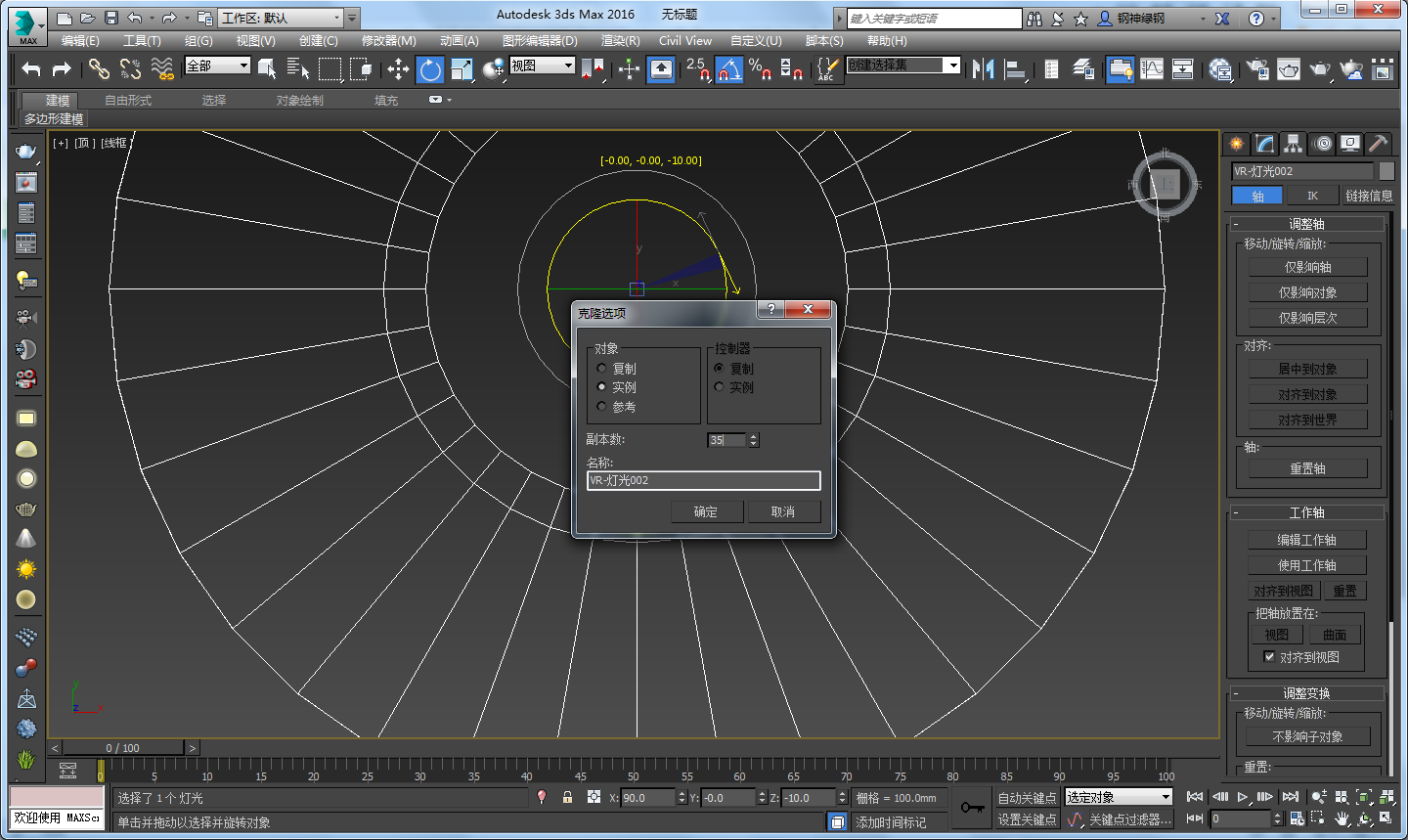Click the 居中到对象 button
Screen dimensions: 1408x840
[x=1308, y=369]
